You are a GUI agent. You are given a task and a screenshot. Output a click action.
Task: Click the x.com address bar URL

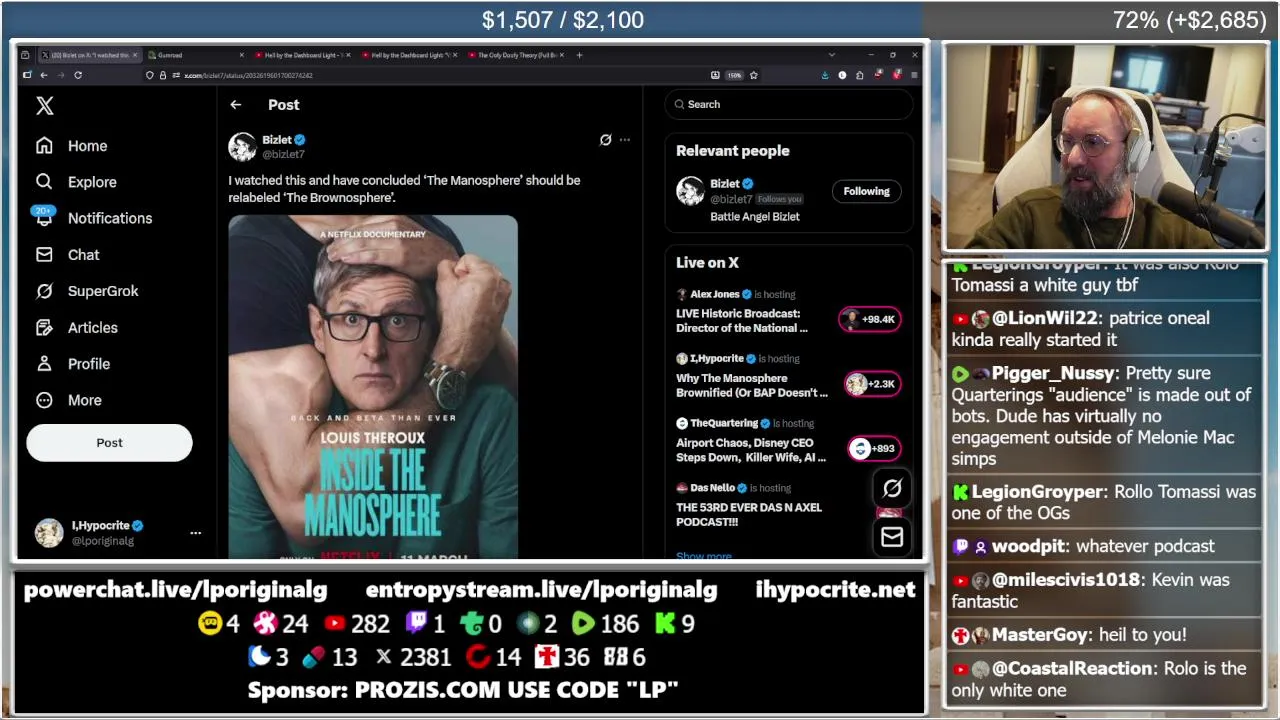pyautogui.click(x=248, y=75)
